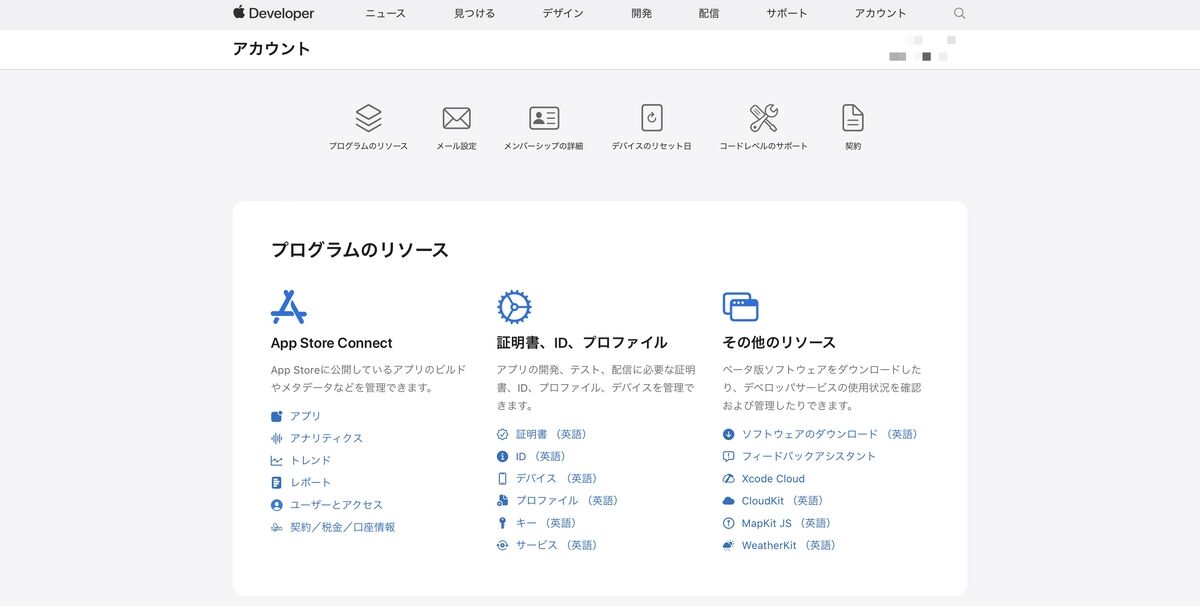Select the メンバーシップの詳細 card icon
The height and width of the screenshot is (606, 1200).
click(544, 118)
